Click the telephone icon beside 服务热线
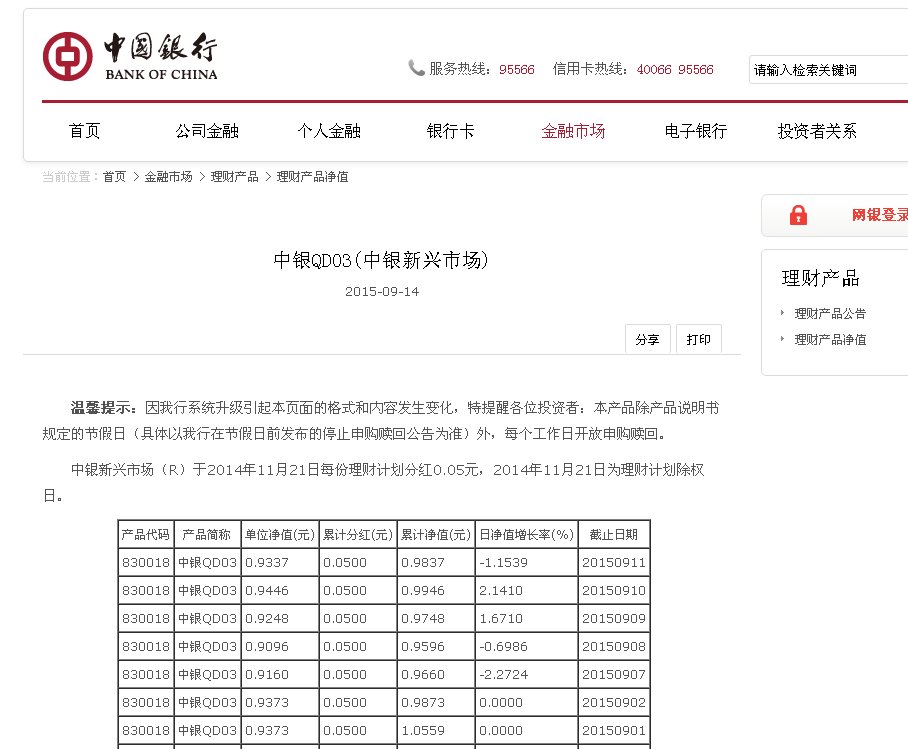Image resolution: width=908 pixels, height=749 pixels. point(416,68)
